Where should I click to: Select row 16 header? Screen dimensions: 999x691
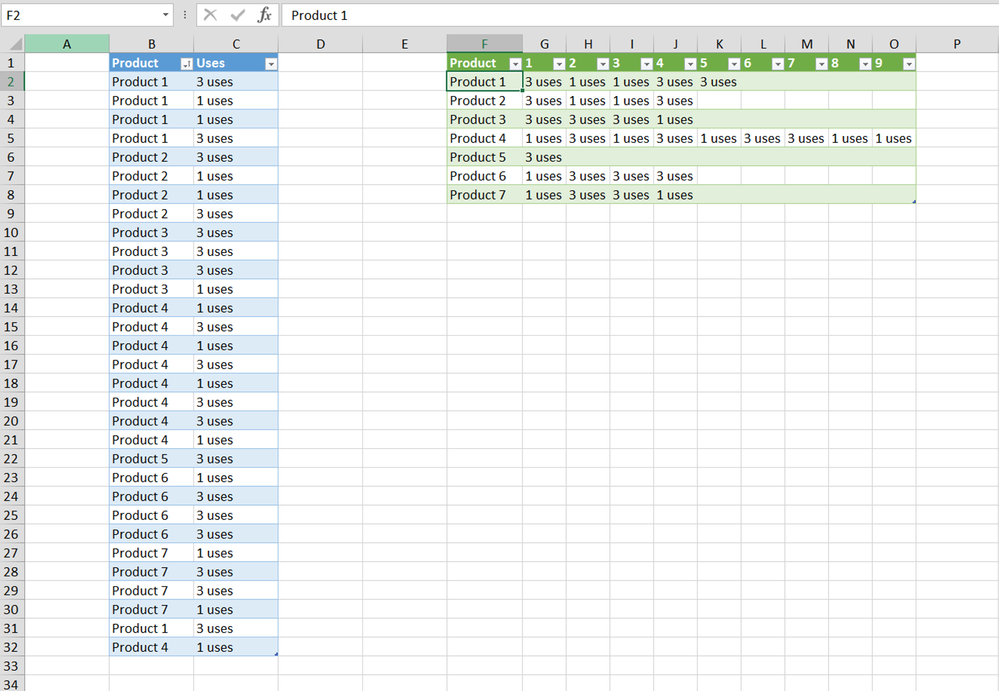(11, 346)
